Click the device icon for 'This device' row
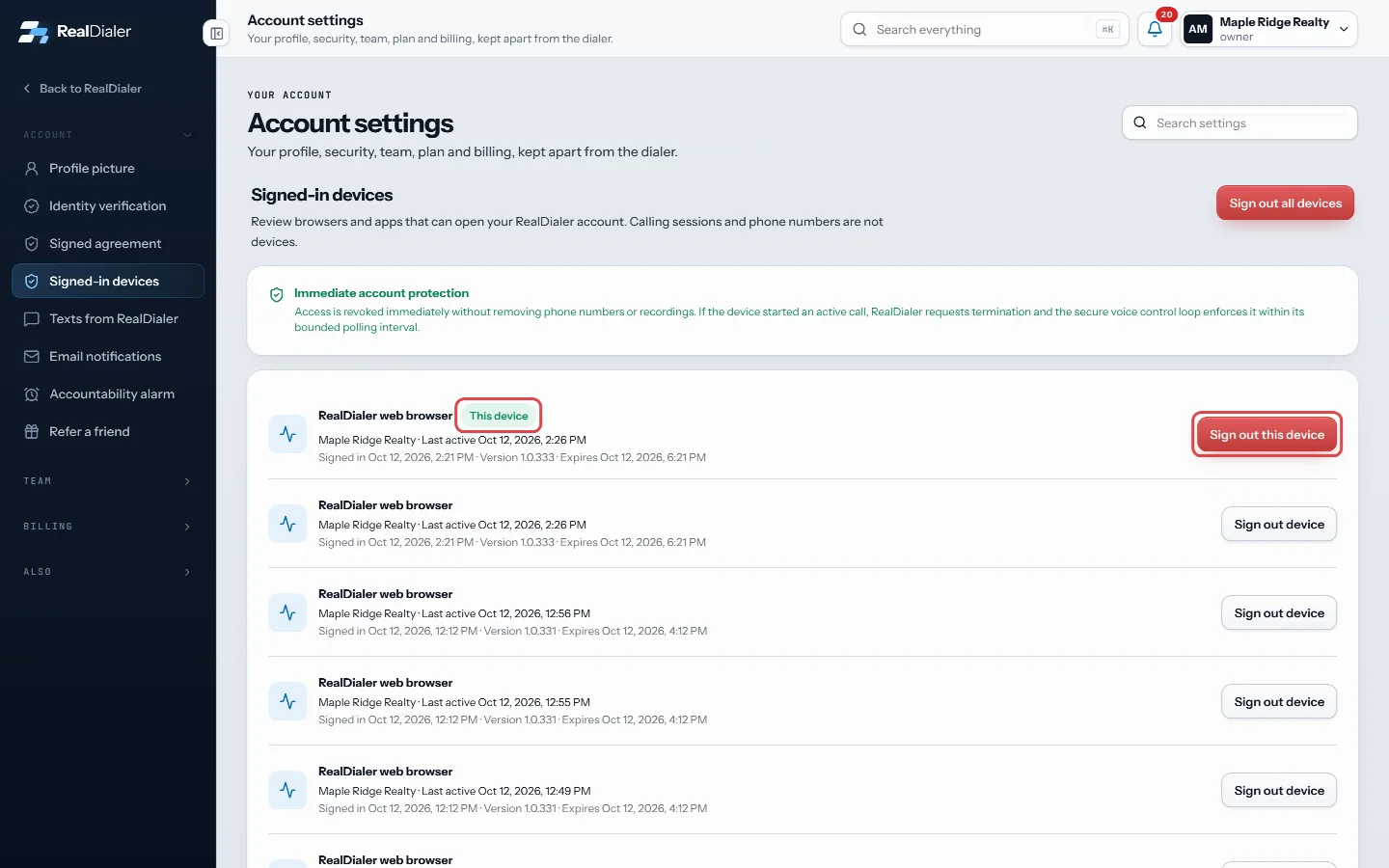 click(287, 435)
